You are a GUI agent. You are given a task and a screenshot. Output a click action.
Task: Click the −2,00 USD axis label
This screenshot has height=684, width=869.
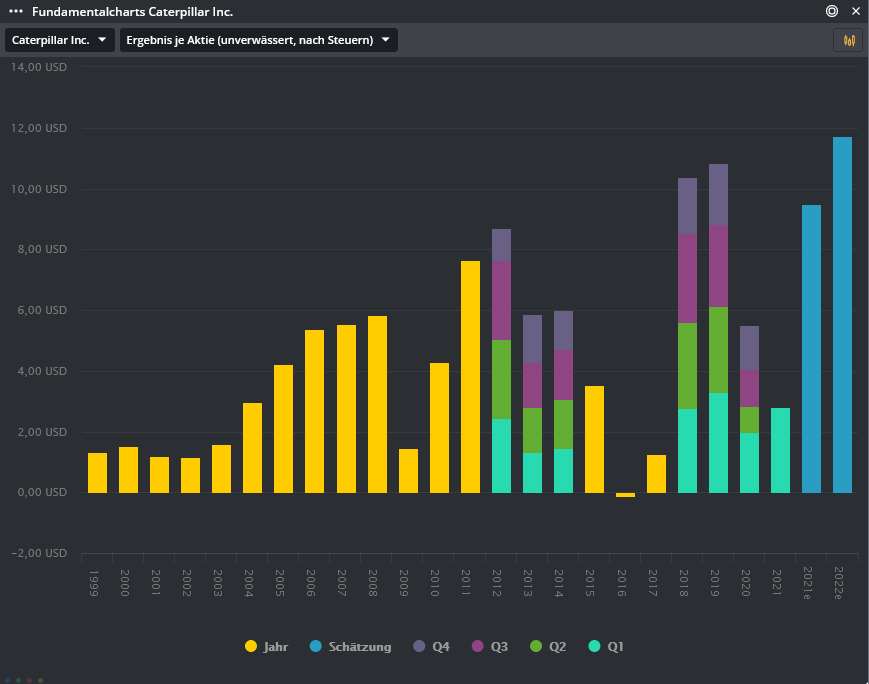click(39, 553)
